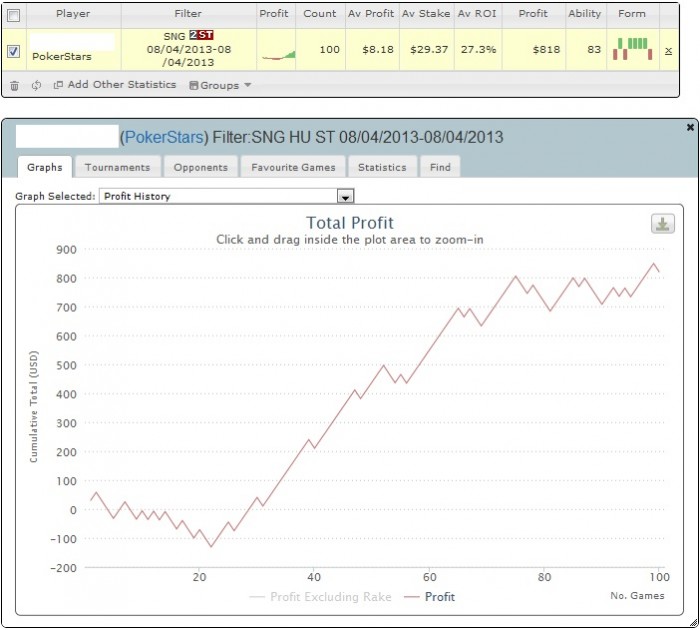Toggle the Profit legend item

pyautogui.click(x=429, y=597)
